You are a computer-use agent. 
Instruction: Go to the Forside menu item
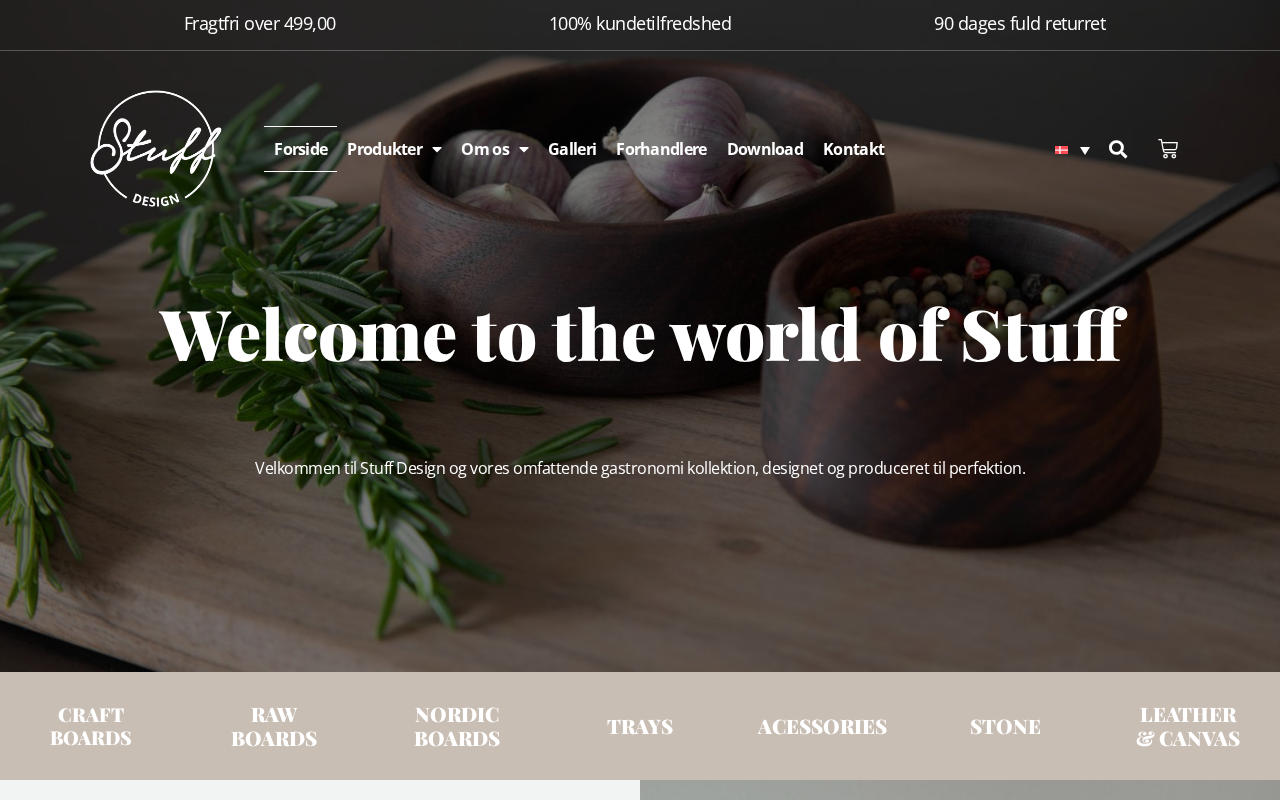[x=301, y=149]
